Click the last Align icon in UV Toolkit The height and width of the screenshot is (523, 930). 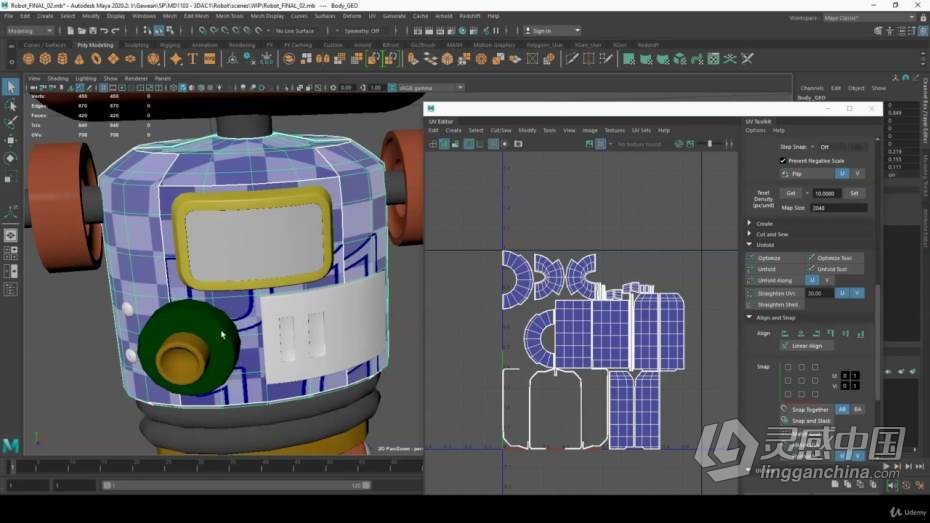point(861,334)
